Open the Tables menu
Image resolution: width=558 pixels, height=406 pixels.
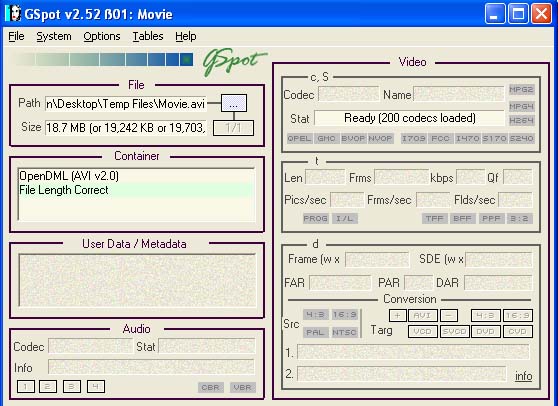click(148, 36)
